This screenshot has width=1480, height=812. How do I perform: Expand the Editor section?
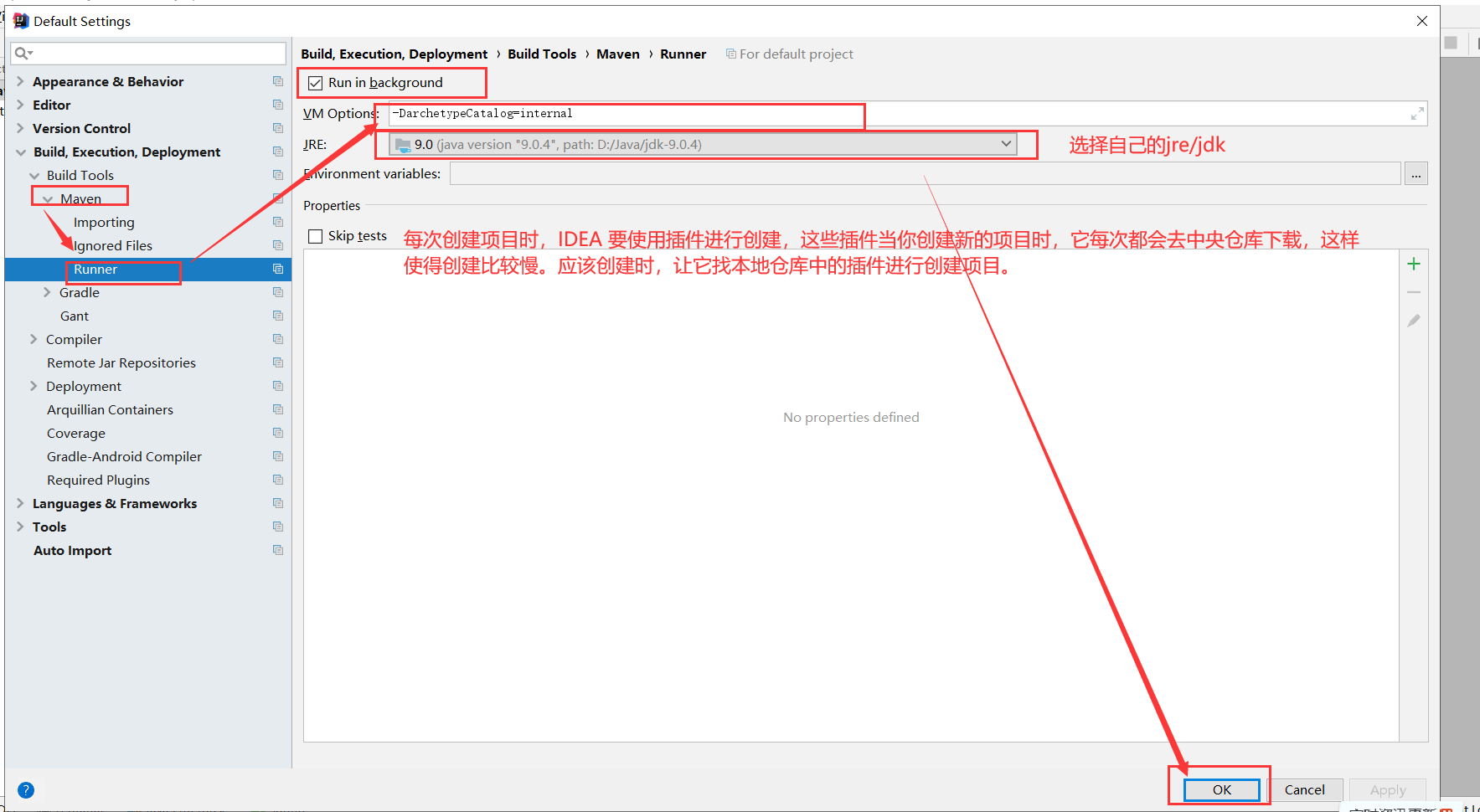coord(20,105)
